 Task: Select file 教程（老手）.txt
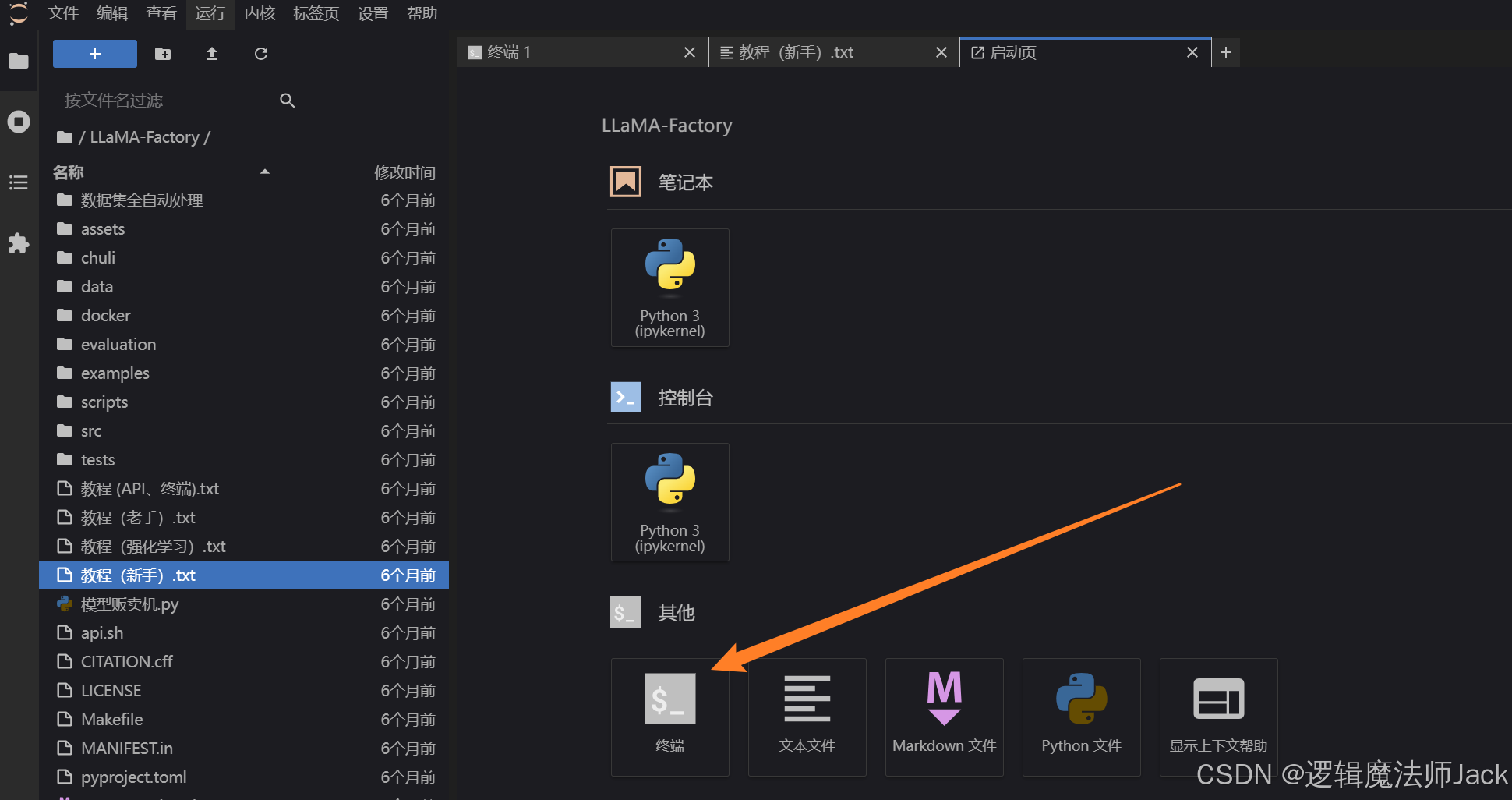point(244,518)
